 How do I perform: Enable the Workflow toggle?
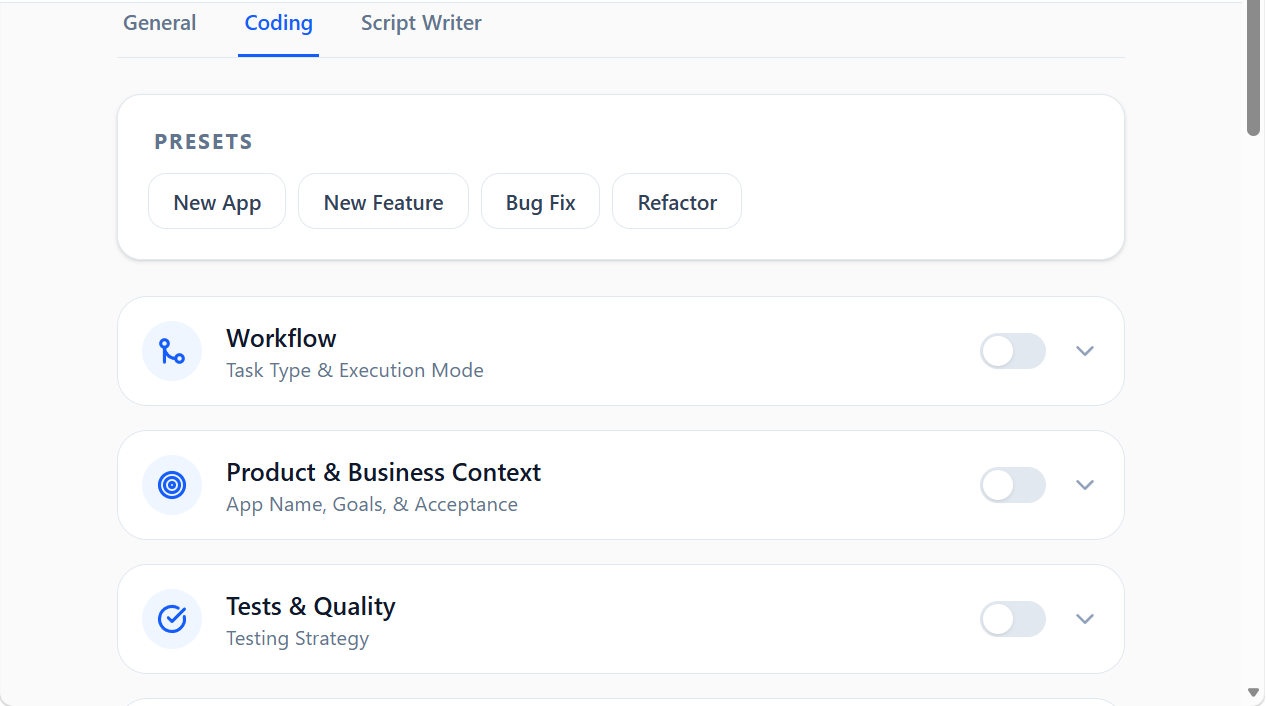(x=1012, y=351)
